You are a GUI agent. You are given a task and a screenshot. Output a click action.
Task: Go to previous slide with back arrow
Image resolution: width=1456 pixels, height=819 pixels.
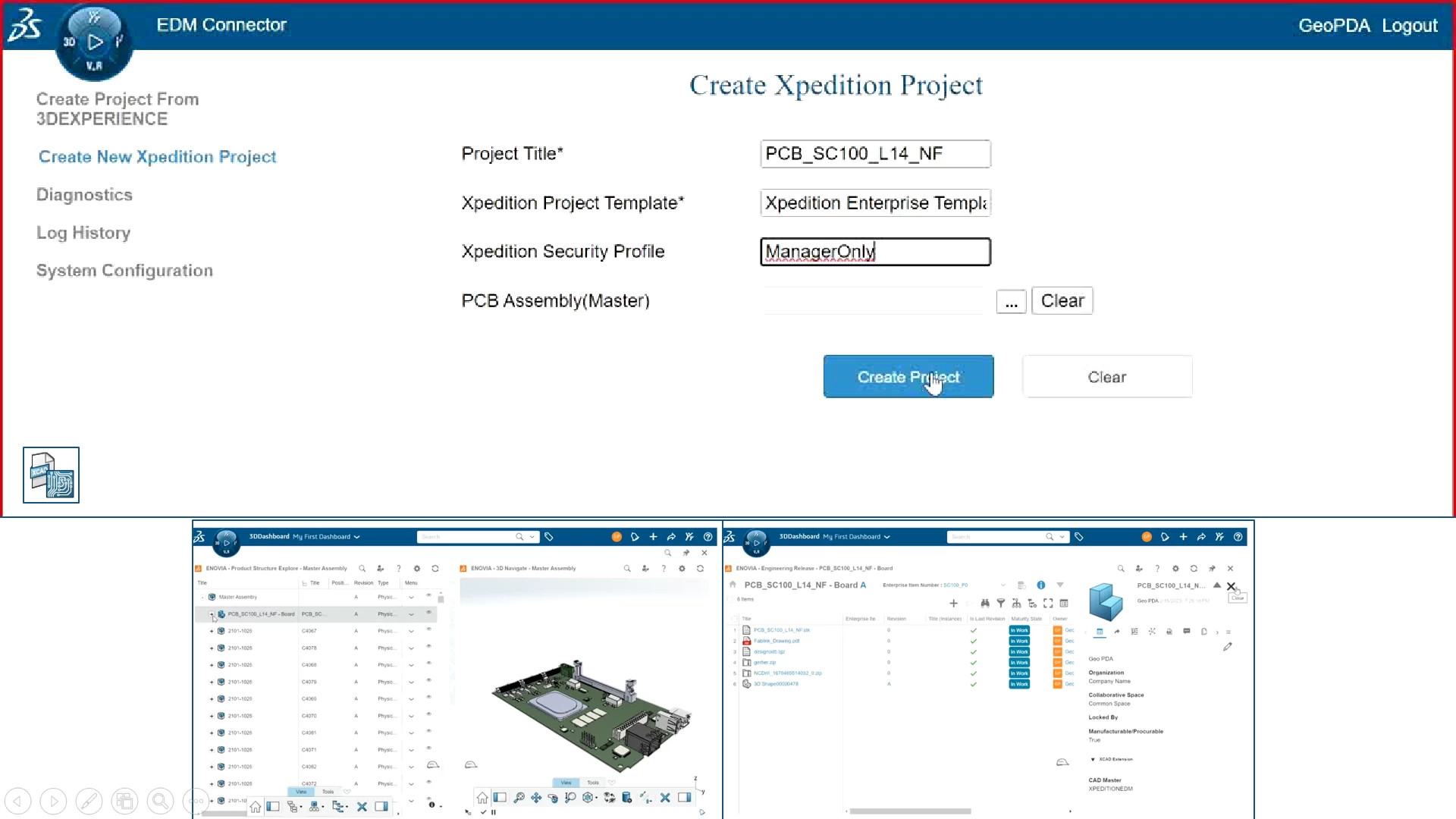pyautogui.click(x=18, y=801)
